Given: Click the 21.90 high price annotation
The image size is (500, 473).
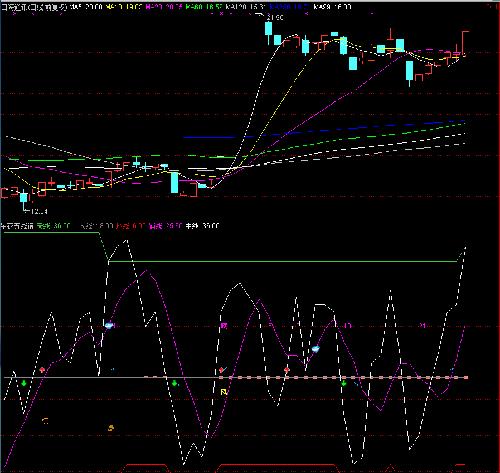Looking at the screenshot, I should (x=275, y=17).
